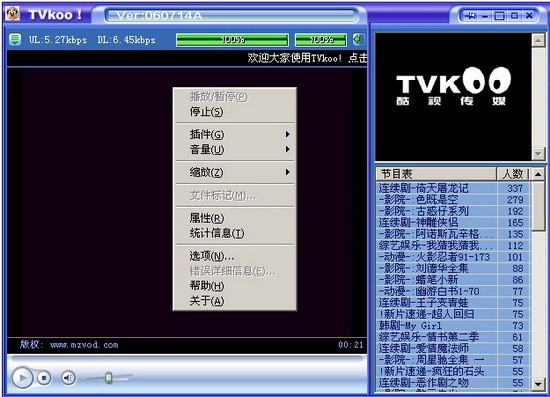This screenshot has width=550, height=397.
Task: Click the round Play button
Action: click(22, 378)
